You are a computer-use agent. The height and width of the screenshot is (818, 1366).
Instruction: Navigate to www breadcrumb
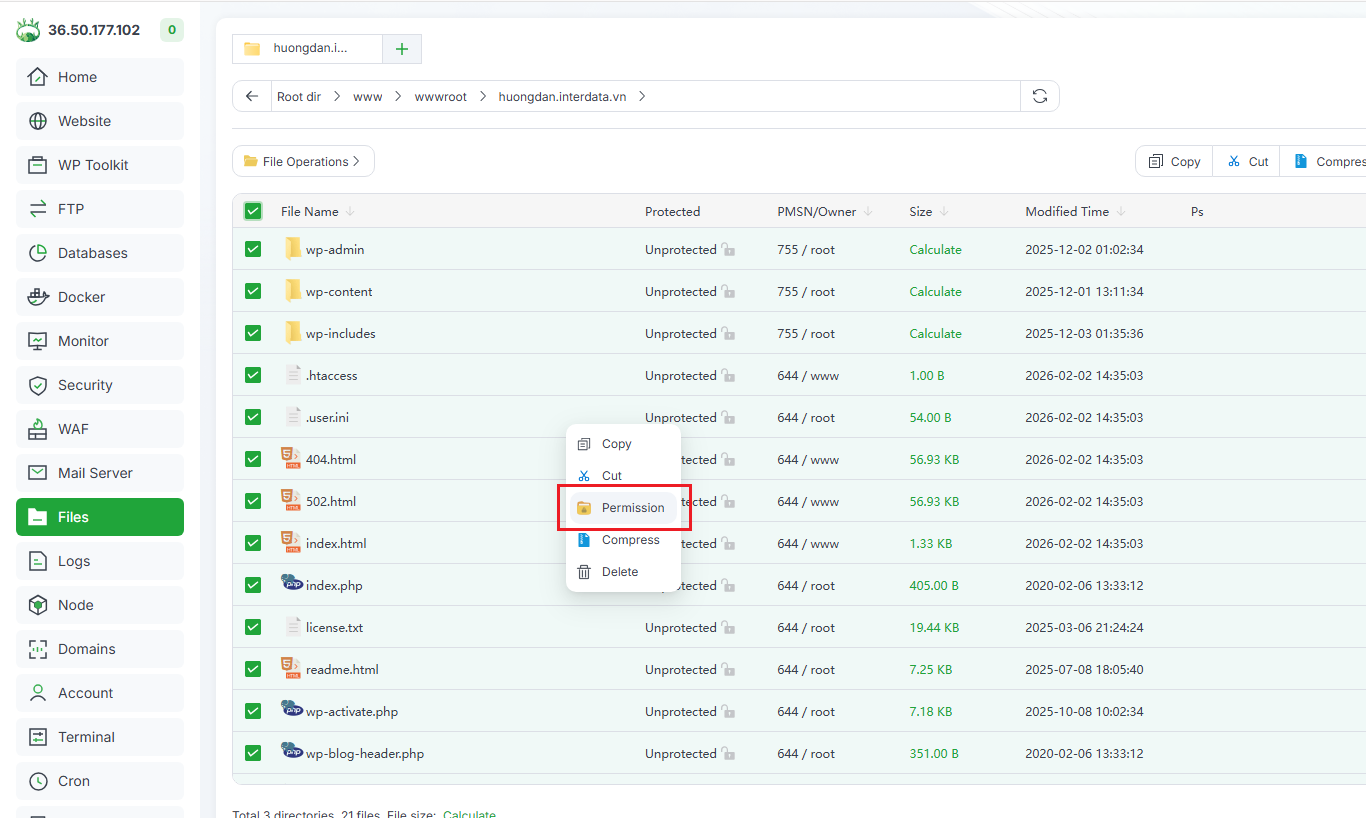pyautogui.click(x=367, y=97)
